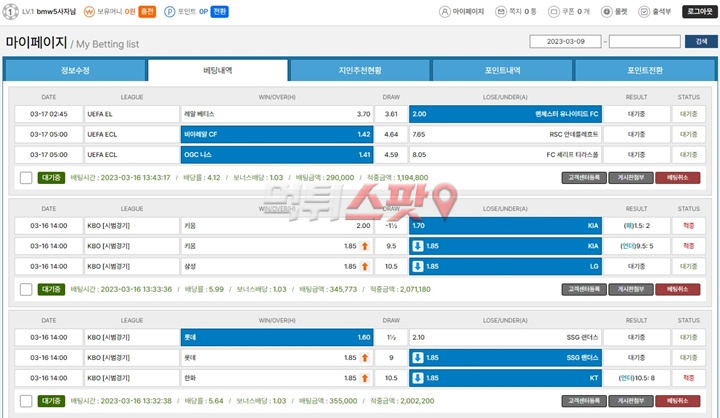Click the 쪽지 0 통 messages link
Image resolution: width=720 pixels, height=418 pixels.
click(523, 11)
